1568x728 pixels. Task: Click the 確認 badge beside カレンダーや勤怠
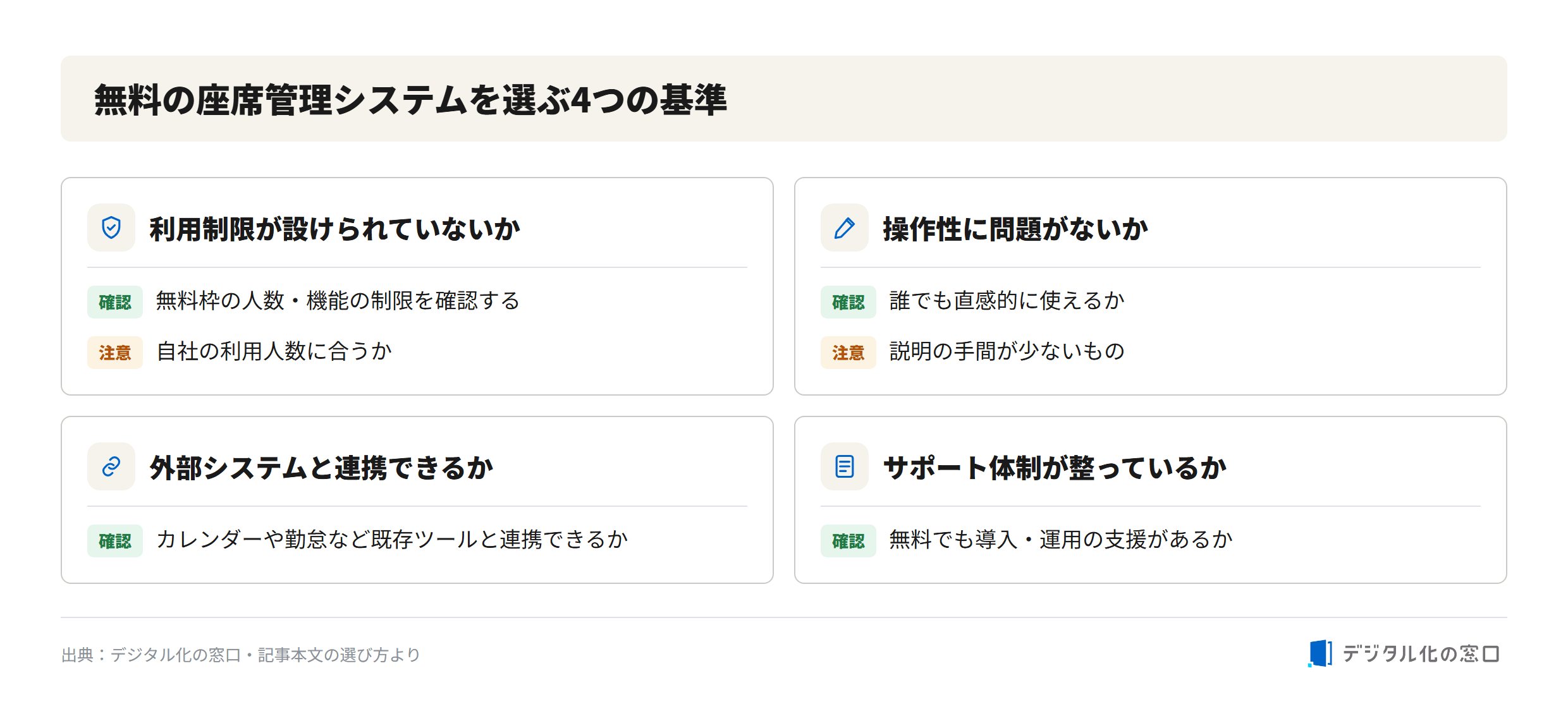115,541
